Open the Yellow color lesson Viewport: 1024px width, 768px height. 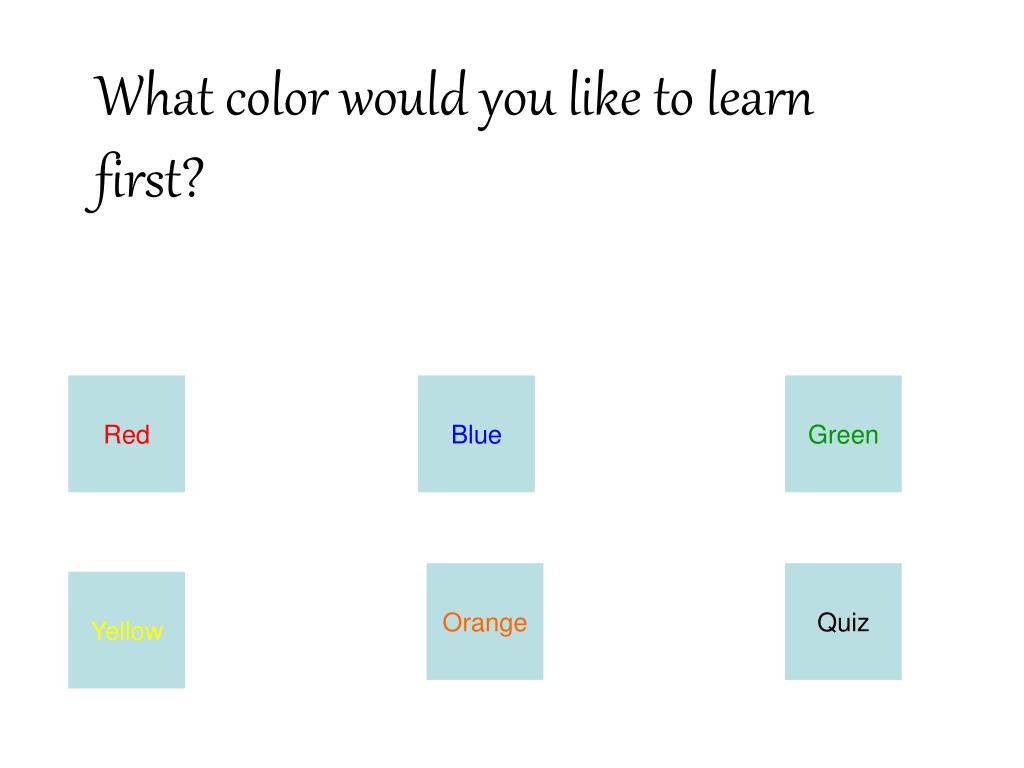click(x=127, y=630)
